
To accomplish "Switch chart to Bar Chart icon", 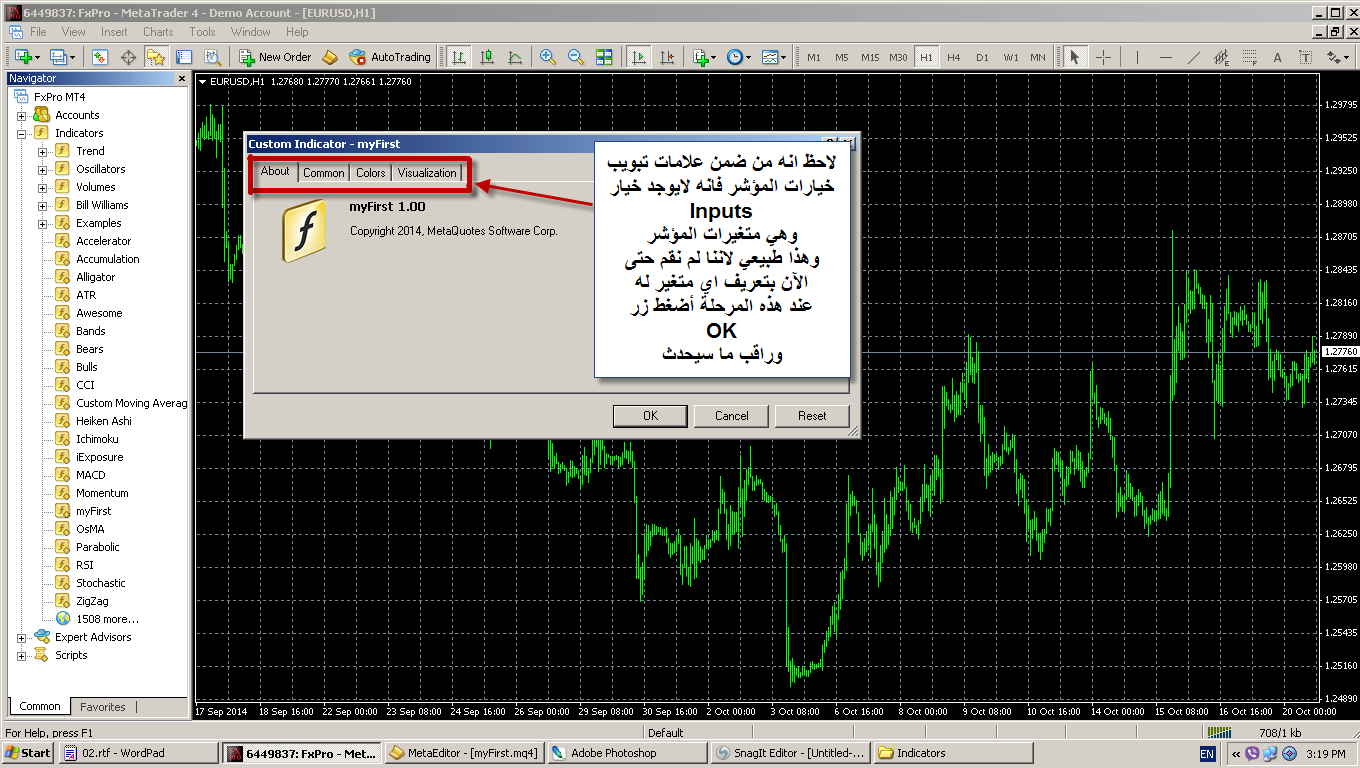I will (458, 57).
